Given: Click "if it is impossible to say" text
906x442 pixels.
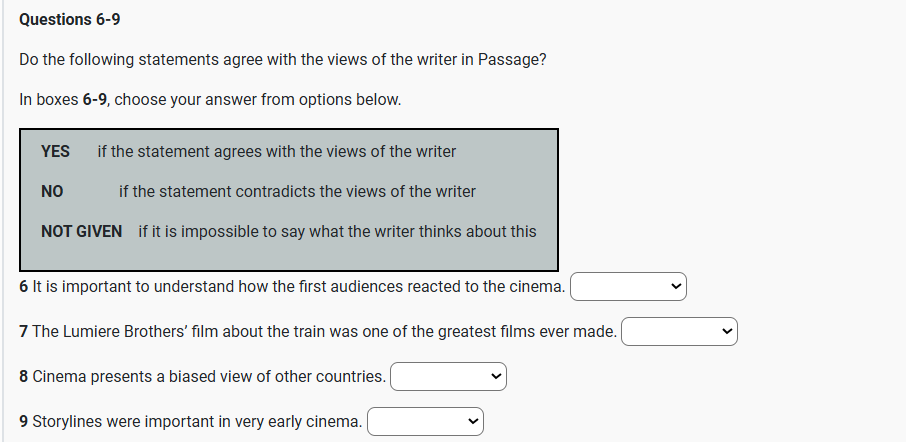Looking at the screenshot, I should pyautogui.click(x=337, y=232).
